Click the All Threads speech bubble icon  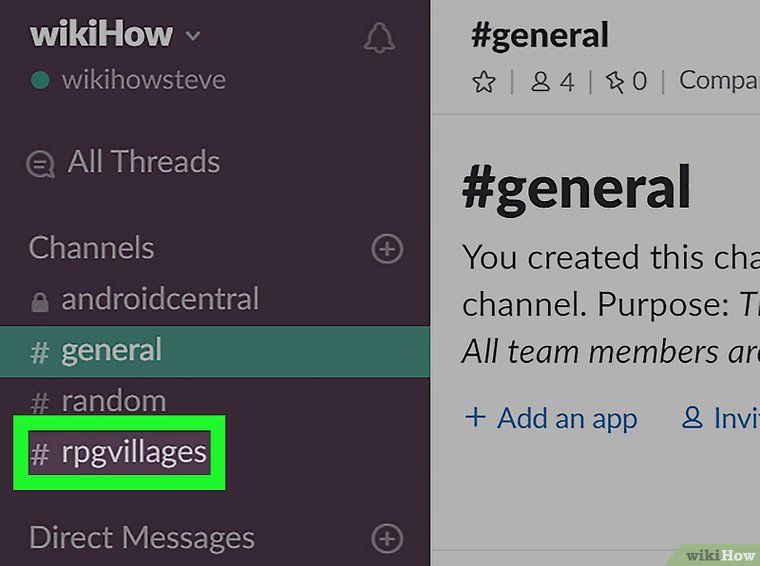click(x=41, y=164)
